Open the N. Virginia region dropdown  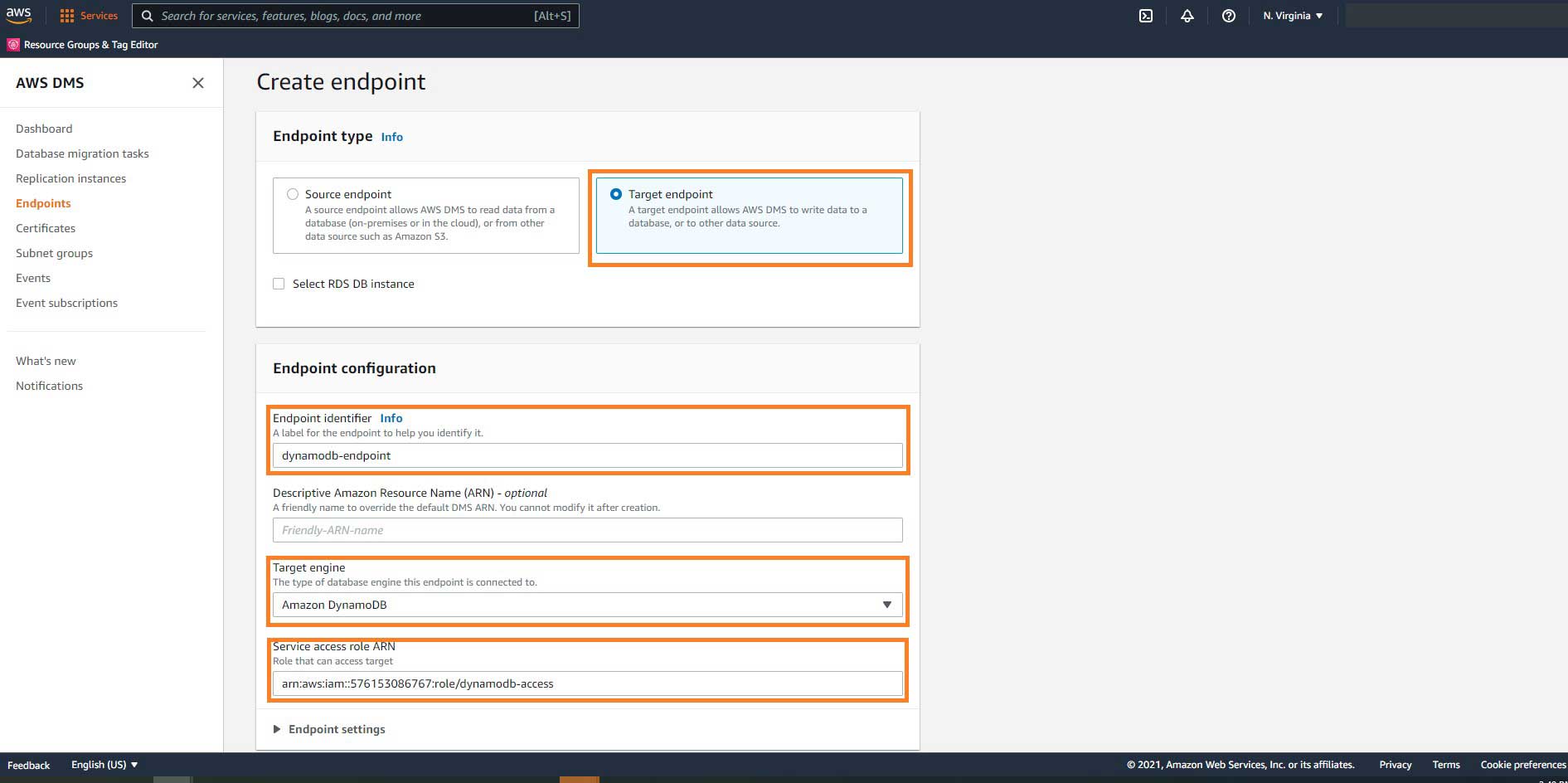[x=1293, y=16]
